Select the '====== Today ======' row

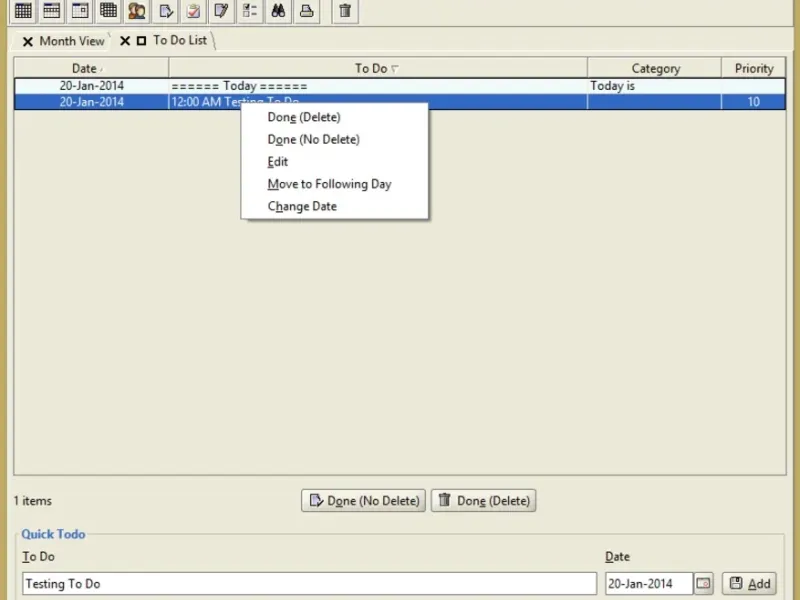tap(400, 86)
